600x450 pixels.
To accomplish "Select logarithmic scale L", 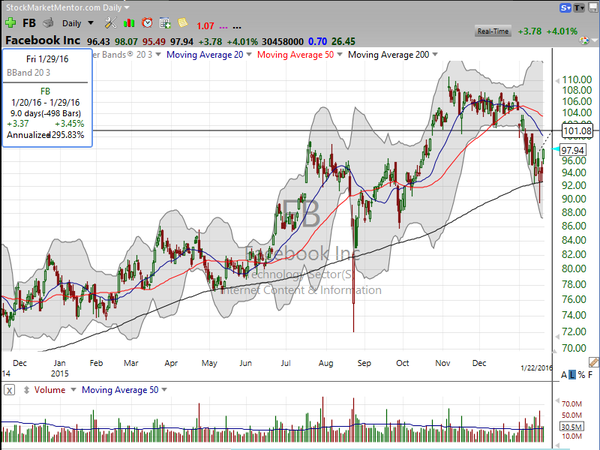I will [572, 375].
